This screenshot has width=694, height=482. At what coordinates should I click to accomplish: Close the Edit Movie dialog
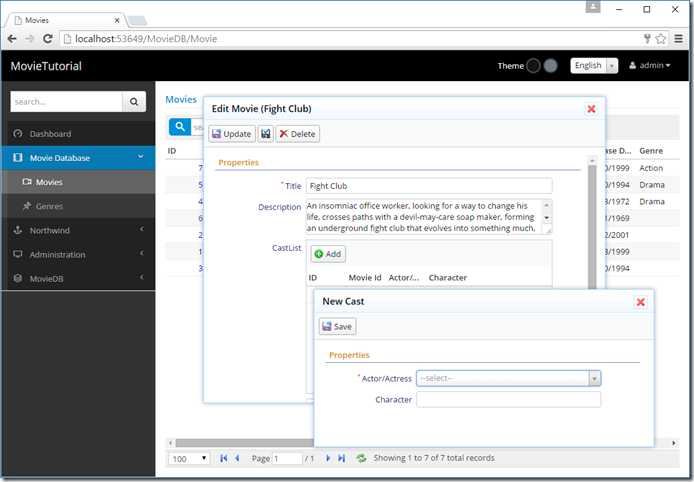[x=591, y=109]
